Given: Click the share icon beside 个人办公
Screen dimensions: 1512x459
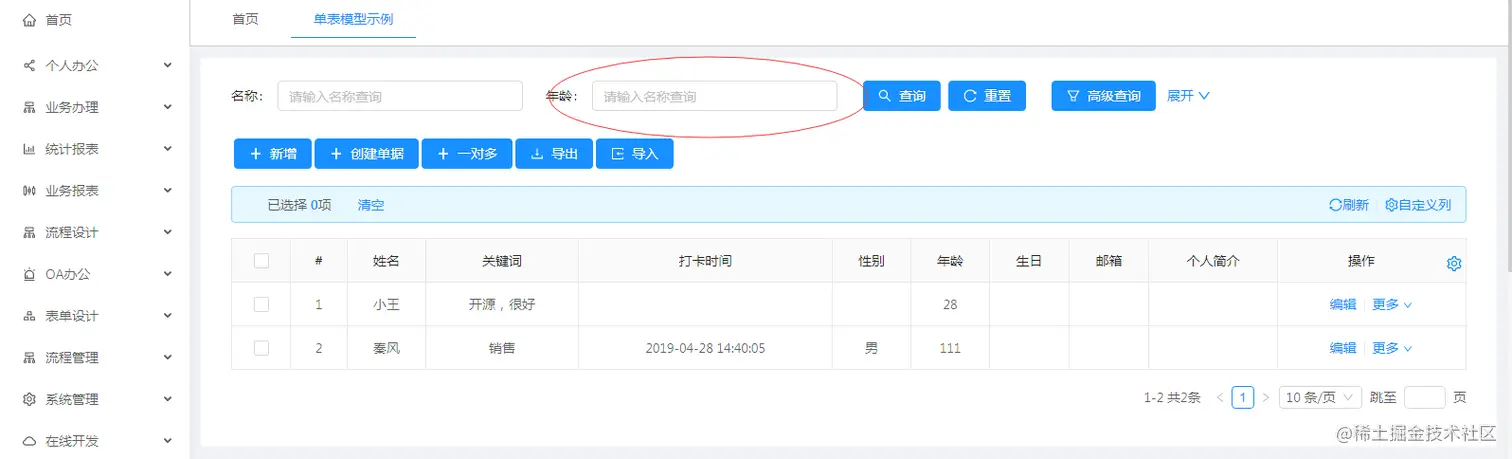Looking at the screenshot, I should coord(29,66).
